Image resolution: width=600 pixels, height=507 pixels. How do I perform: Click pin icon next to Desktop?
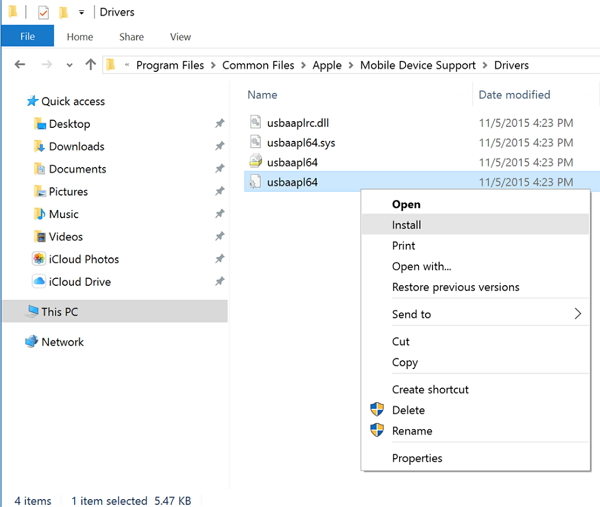[x=219, y=124]
